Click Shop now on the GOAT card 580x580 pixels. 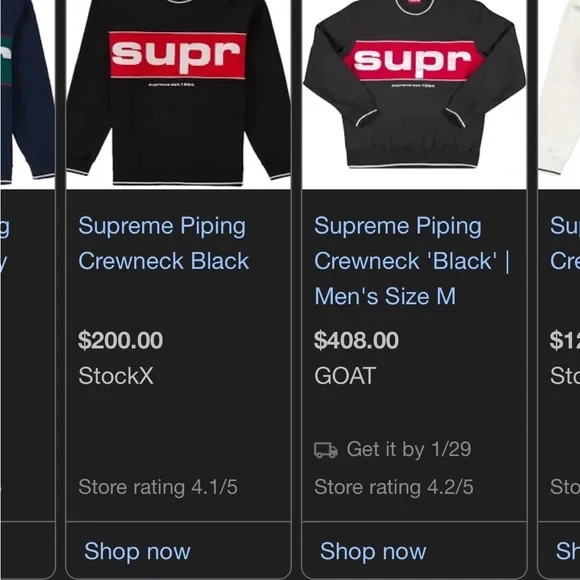[x=373, y=551]
